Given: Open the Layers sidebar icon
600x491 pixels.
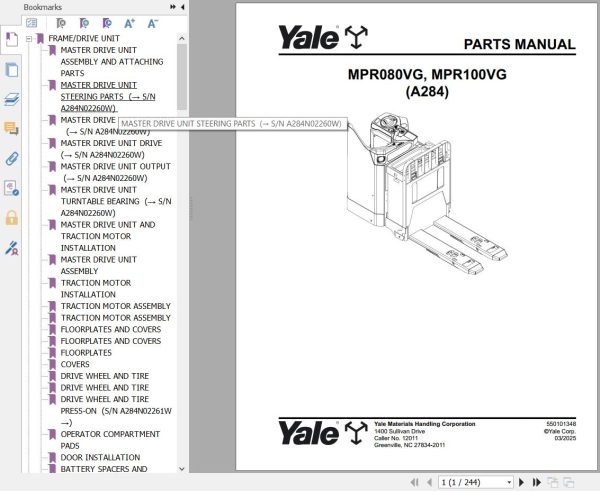Looking at the screenshot, I should click(x=11, y=99).
